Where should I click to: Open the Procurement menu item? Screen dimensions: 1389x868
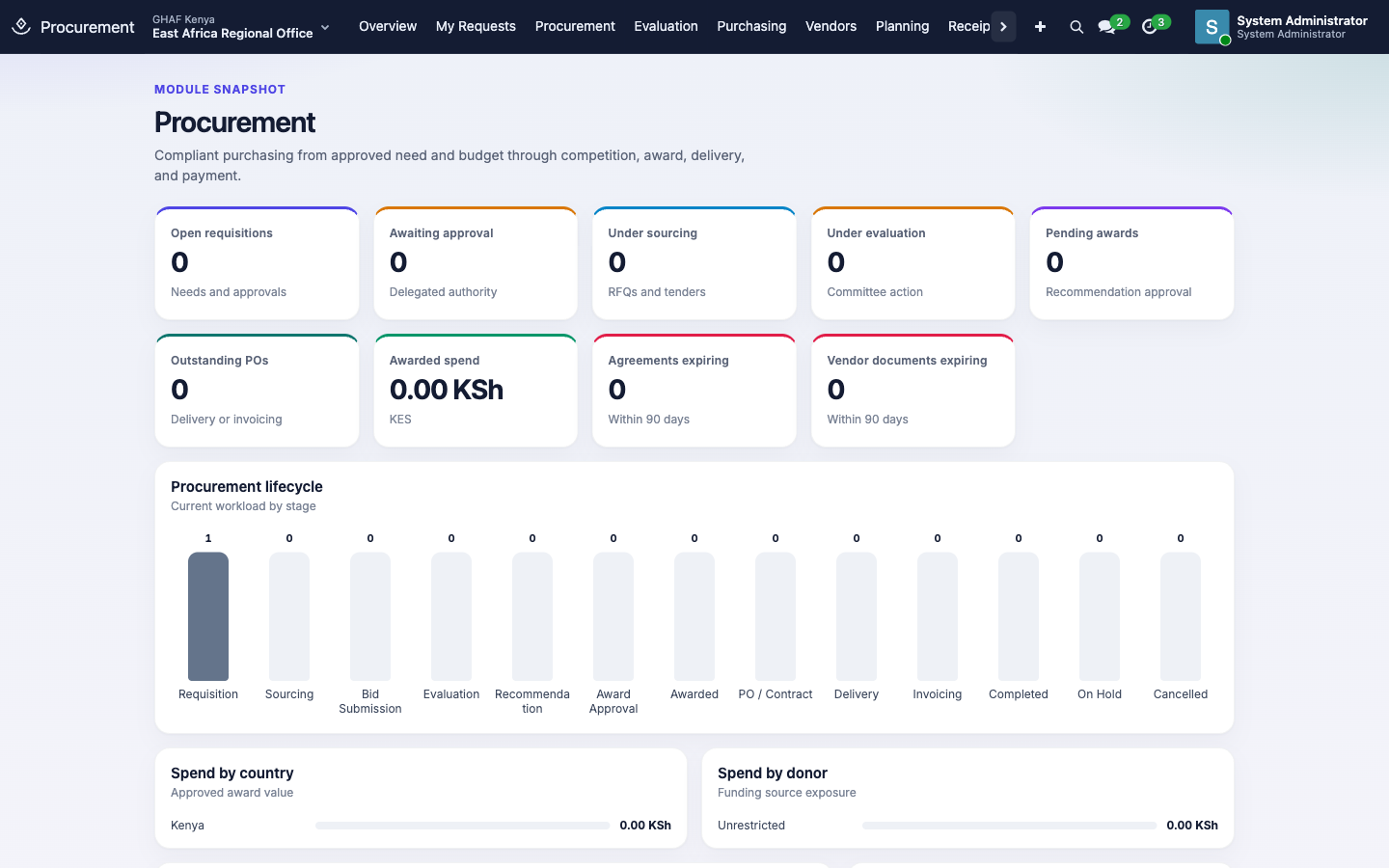[575, 27]
